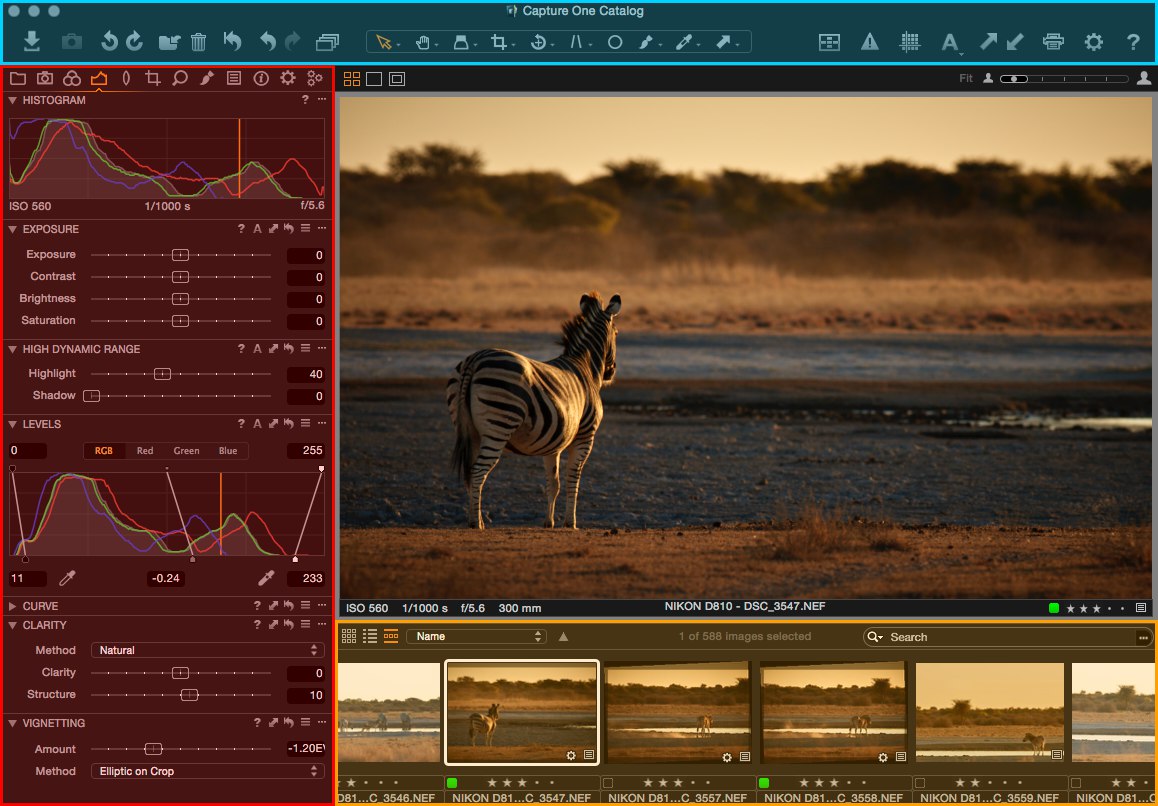The image size is (1158, 806).
Task: Click the Highlight slider handle
Action: (x=162, y=374)
